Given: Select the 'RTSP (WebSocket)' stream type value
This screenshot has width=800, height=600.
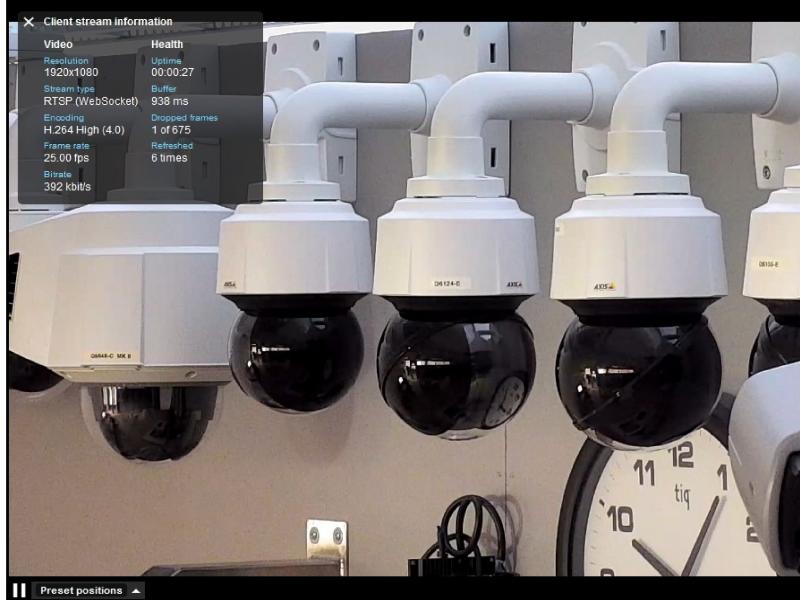Looking at the screenshot, I should [91, 101].
